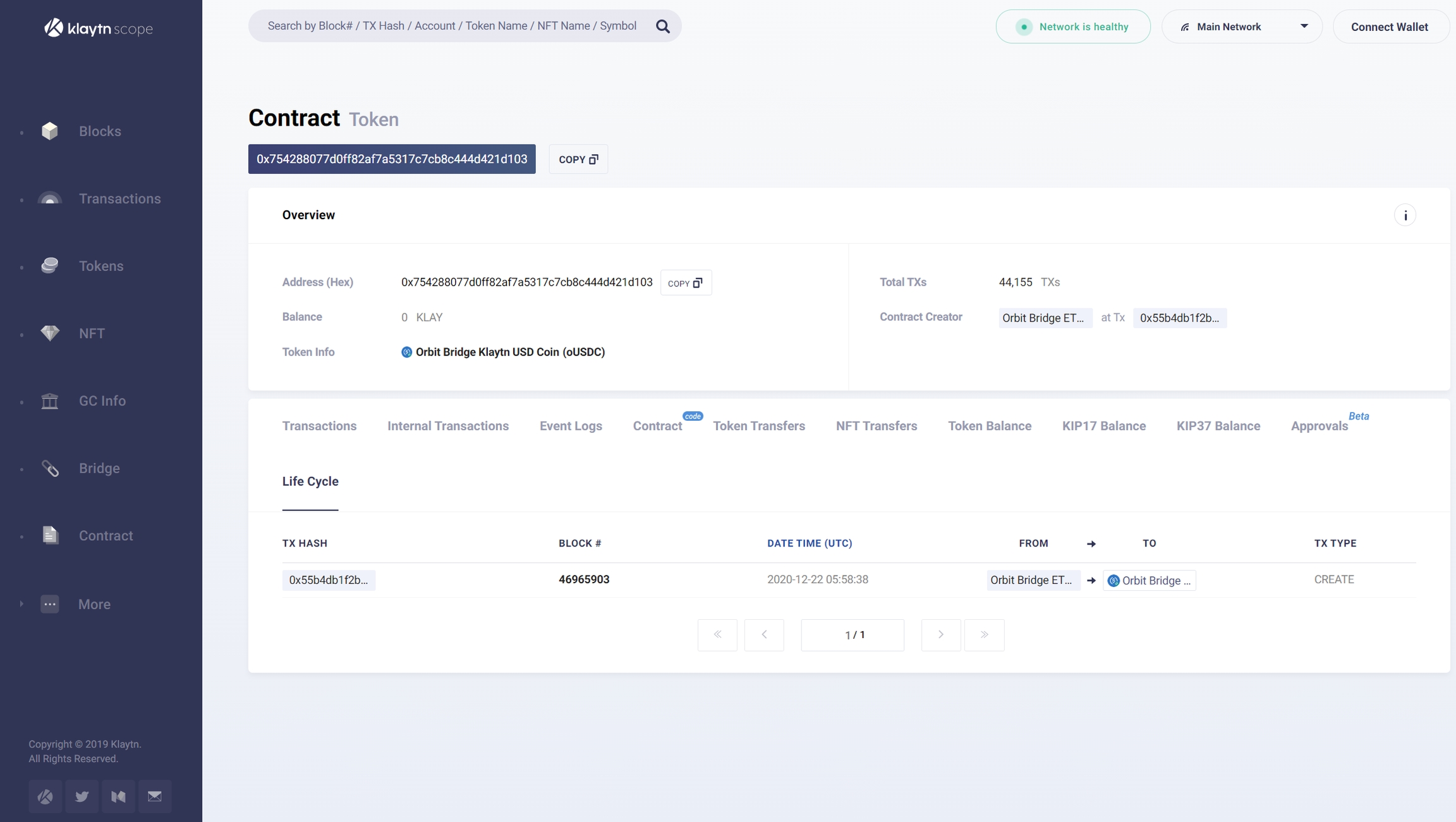Copy the contract address in the header
The width and height of the screenshot is (1456, 822).
578,159
